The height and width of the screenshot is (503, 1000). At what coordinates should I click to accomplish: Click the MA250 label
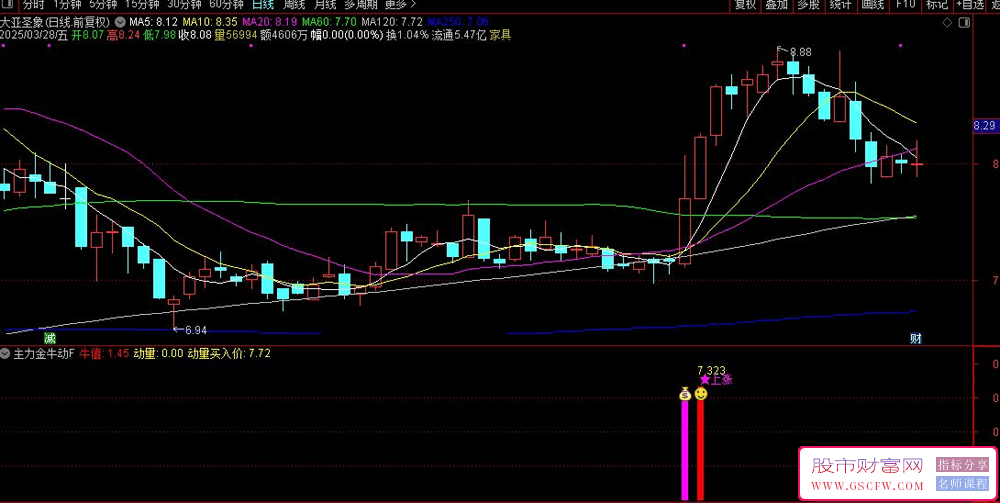pyautogui.click(x=458, y=22)
